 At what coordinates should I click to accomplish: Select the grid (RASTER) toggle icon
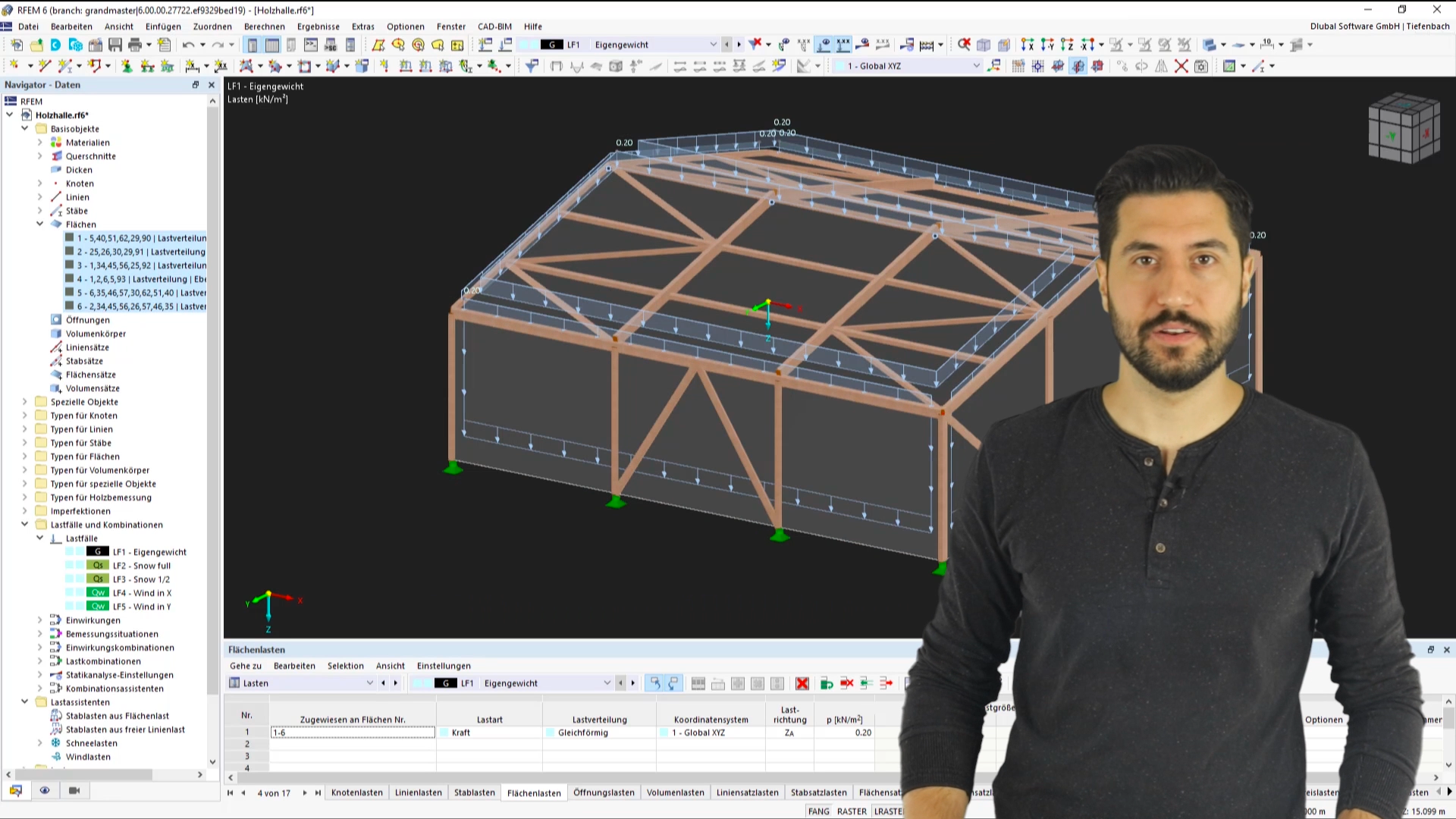click(x=852, y=811)
